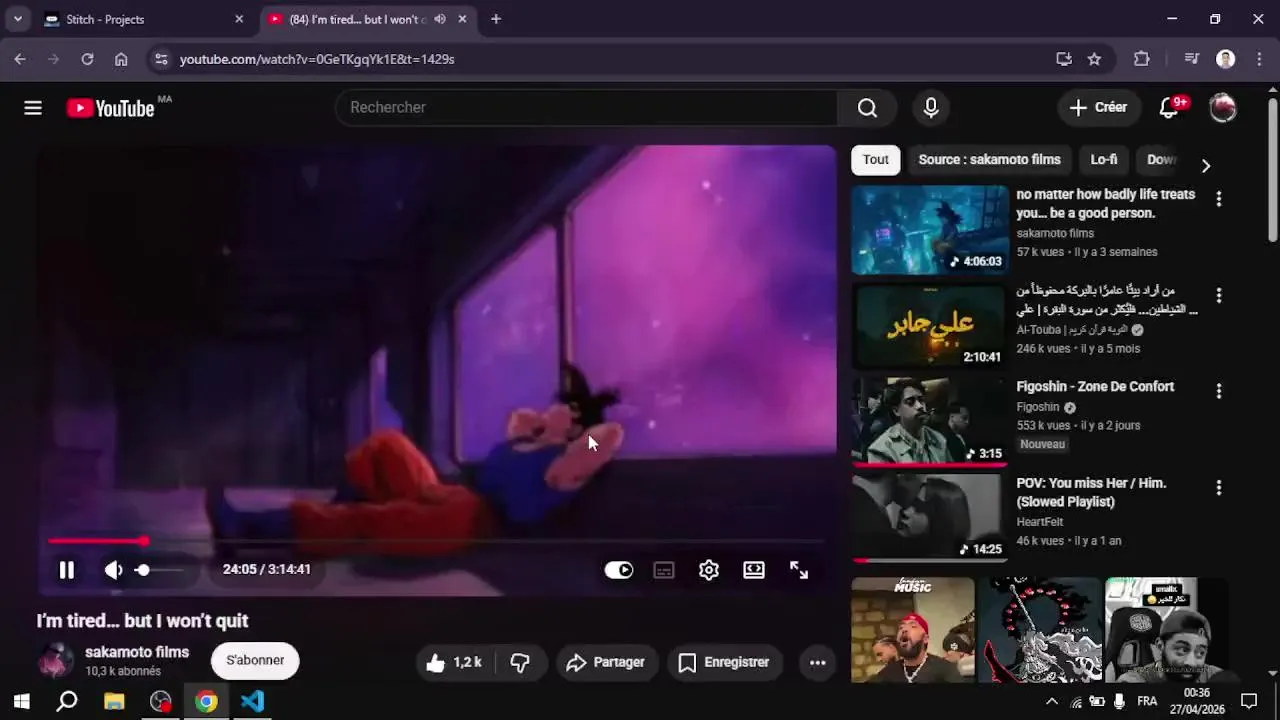
Task: Open site information icon in address bar
Action: (x=161, y=59)
